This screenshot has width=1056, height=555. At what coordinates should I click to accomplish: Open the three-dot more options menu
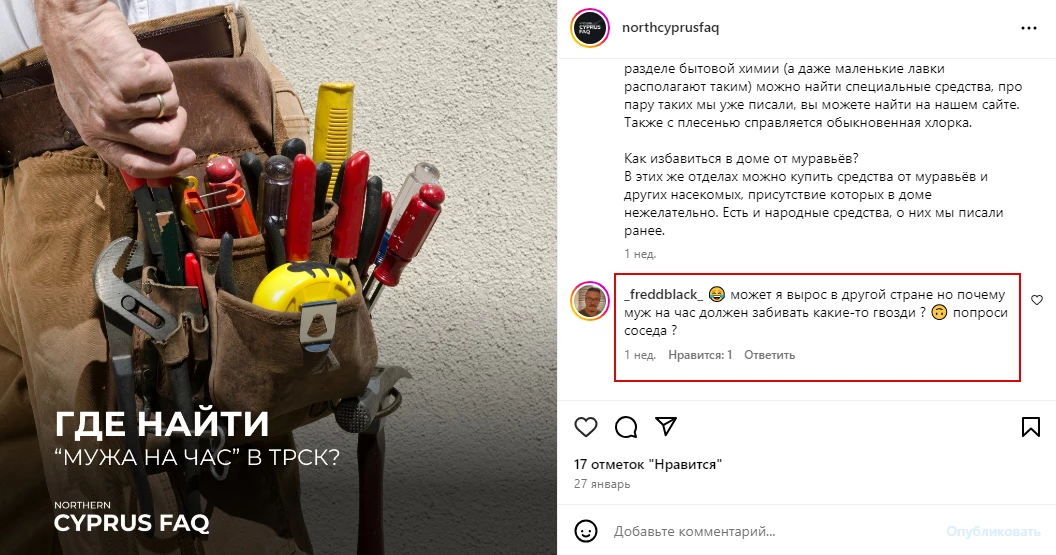[1029, 28]
